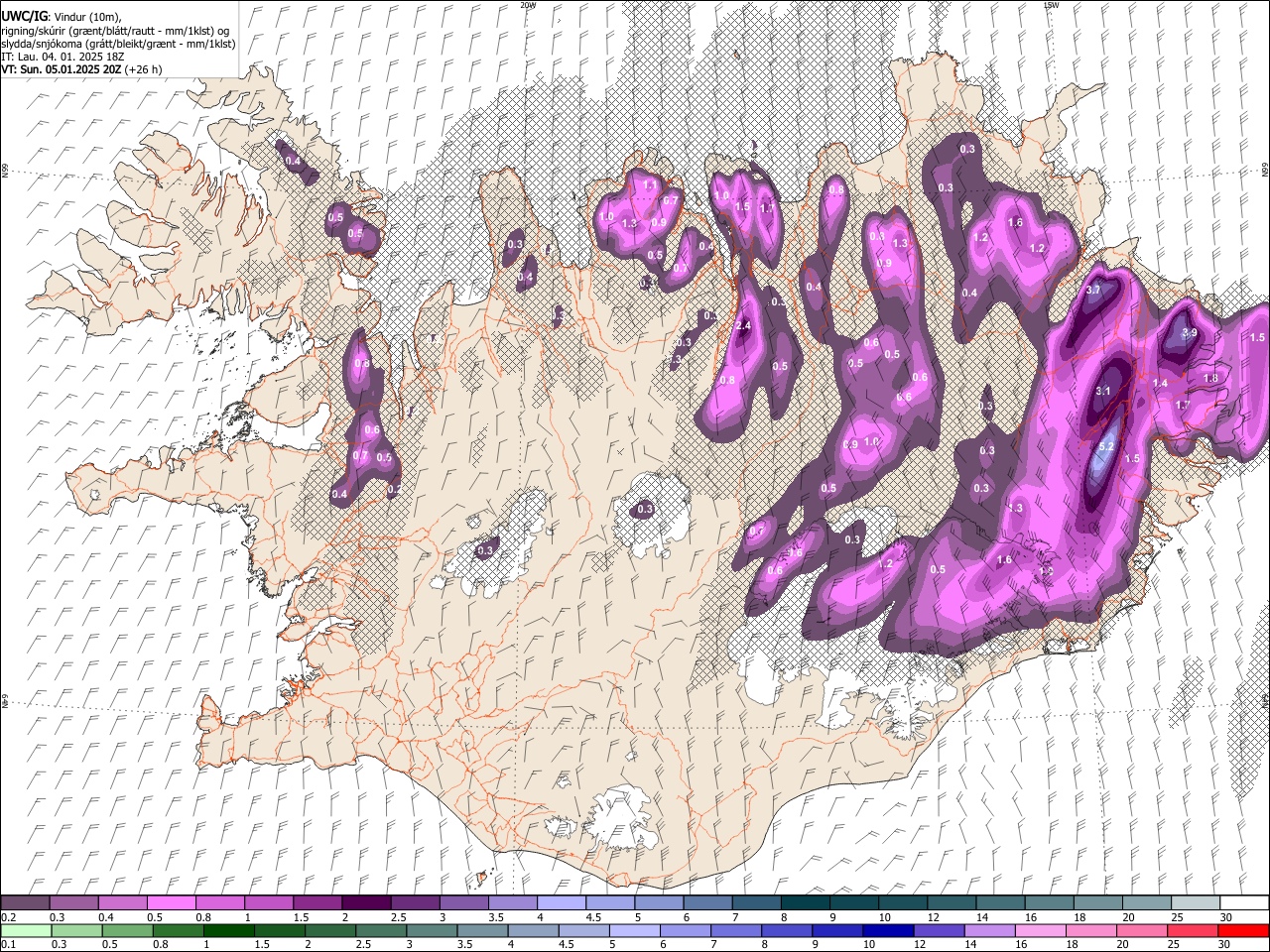The width and height of the screenshot is (1270, 952).
Task: Select the darkest purple 2–2.5 swatch, top legend row
Action: [x=366, y=902]
